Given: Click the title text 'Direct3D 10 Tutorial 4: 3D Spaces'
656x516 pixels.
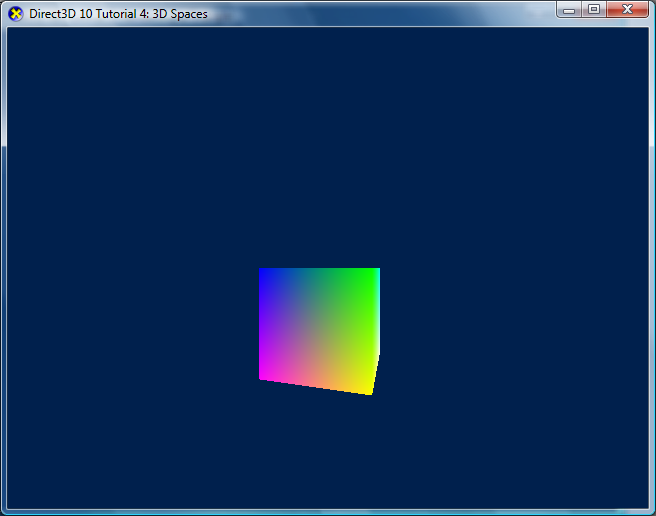Looking at the screenshot, I should [118, 14].
